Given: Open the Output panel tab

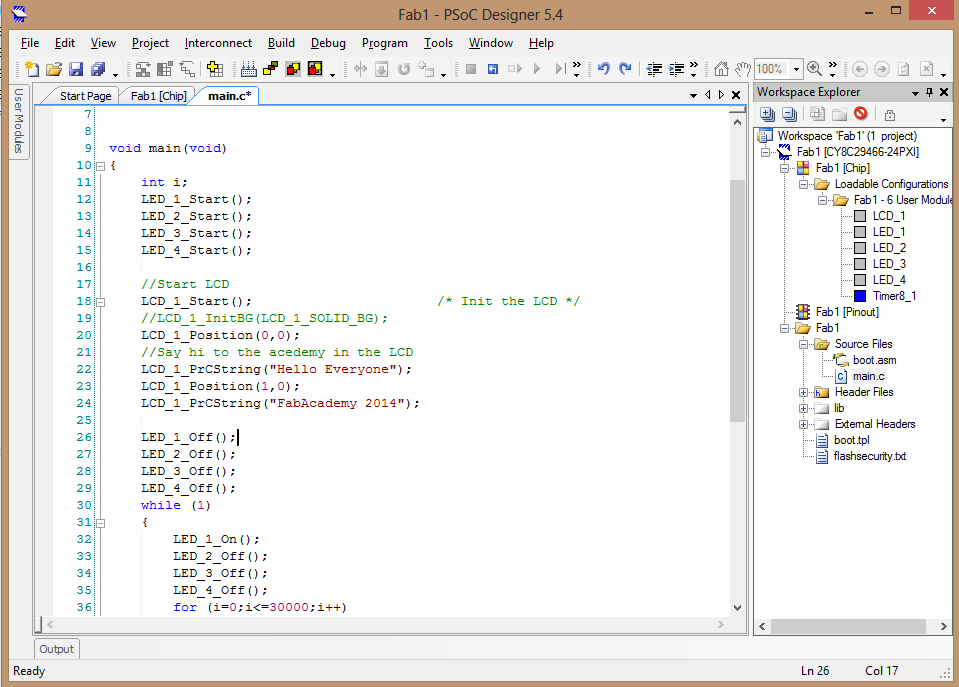Looking at the screenshot, I should click(56, 649).
